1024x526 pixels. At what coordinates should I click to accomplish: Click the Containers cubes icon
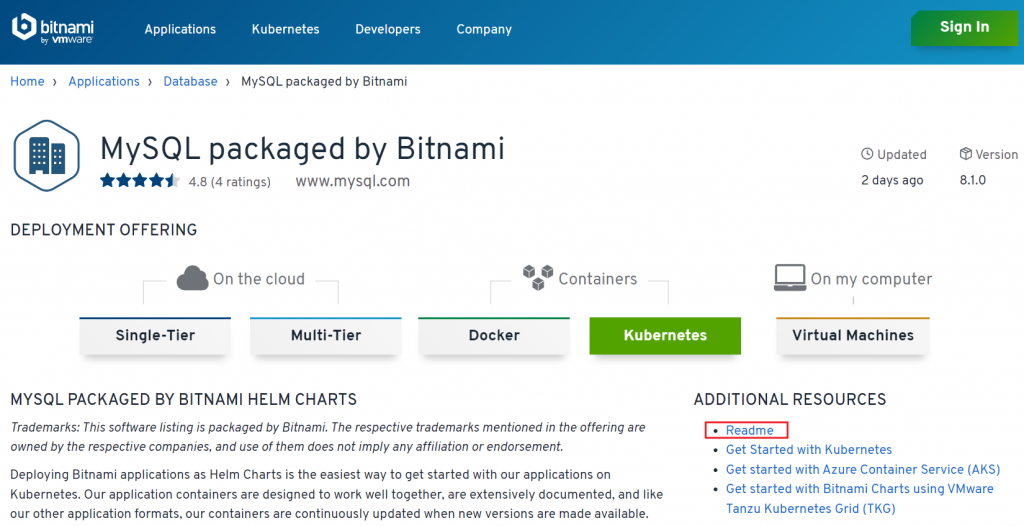click(538, 277)
